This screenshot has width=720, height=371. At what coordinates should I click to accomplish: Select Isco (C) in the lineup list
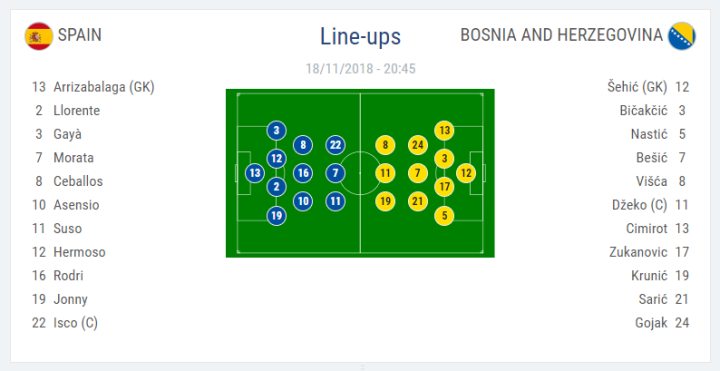(76, 323)
